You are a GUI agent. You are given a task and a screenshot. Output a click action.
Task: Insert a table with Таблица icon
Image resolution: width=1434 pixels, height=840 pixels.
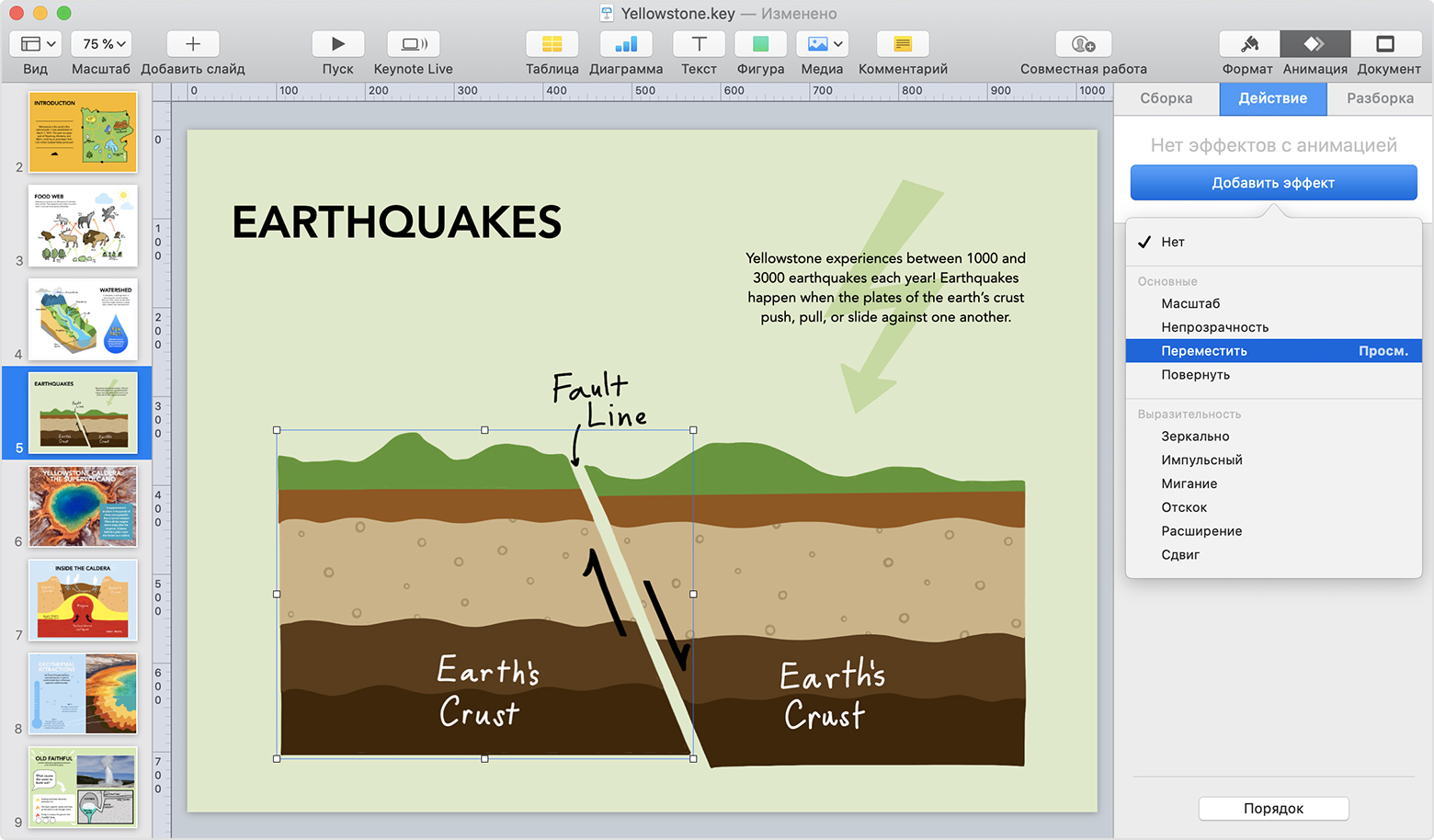552,44
